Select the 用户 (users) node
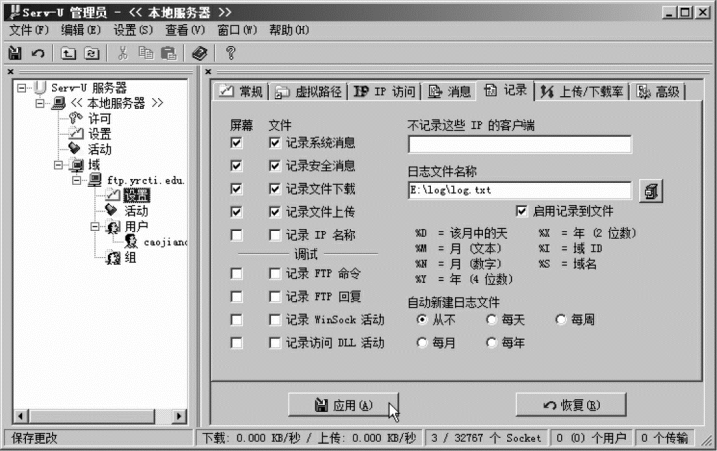 128,226
